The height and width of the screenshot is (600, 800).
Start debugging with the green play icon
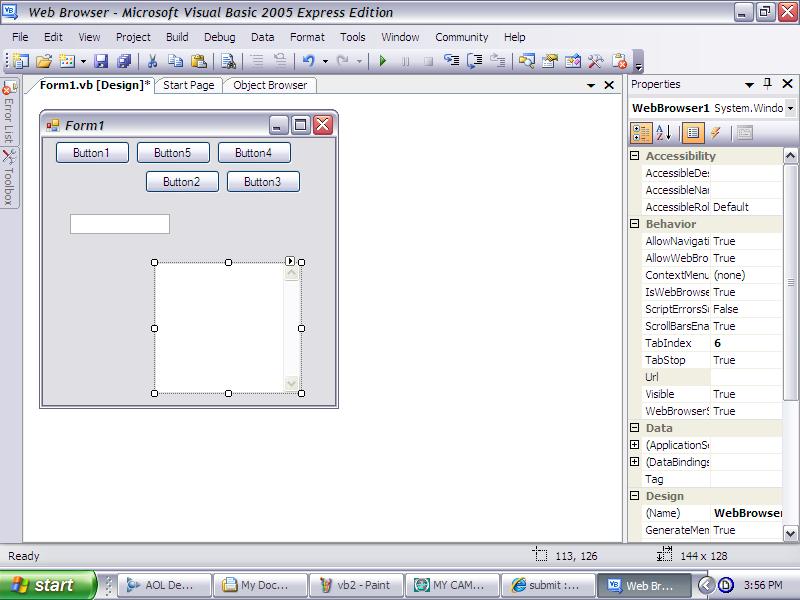384,61
